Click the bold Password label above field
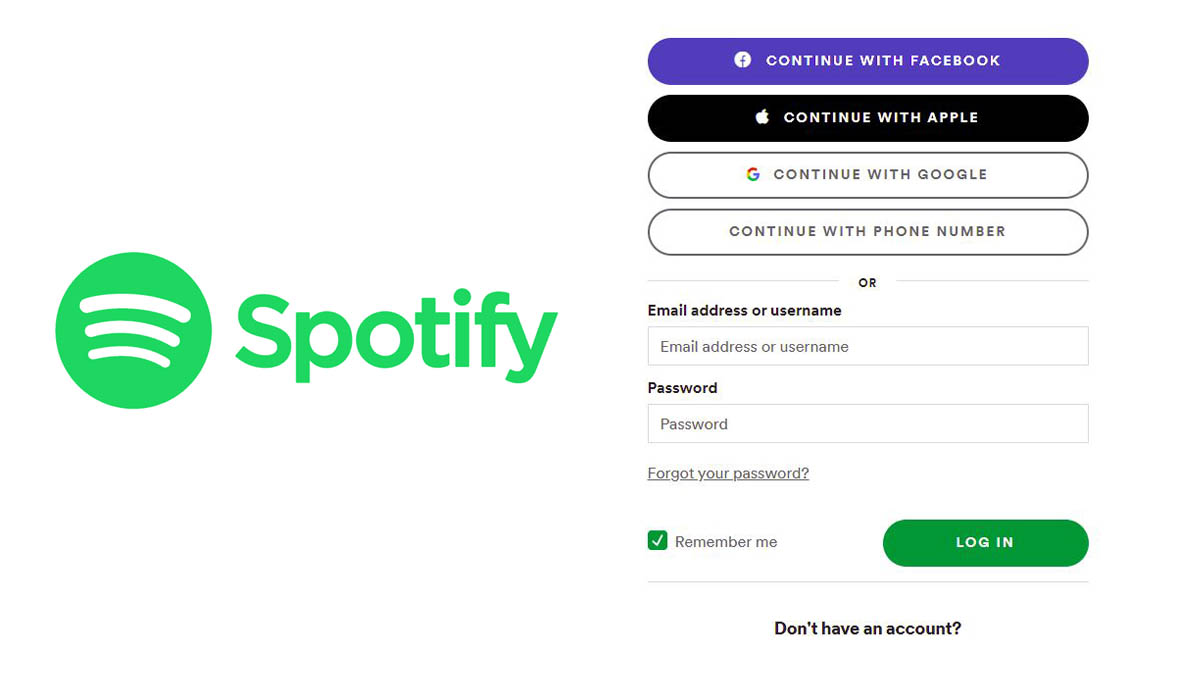 click(683, 388)
